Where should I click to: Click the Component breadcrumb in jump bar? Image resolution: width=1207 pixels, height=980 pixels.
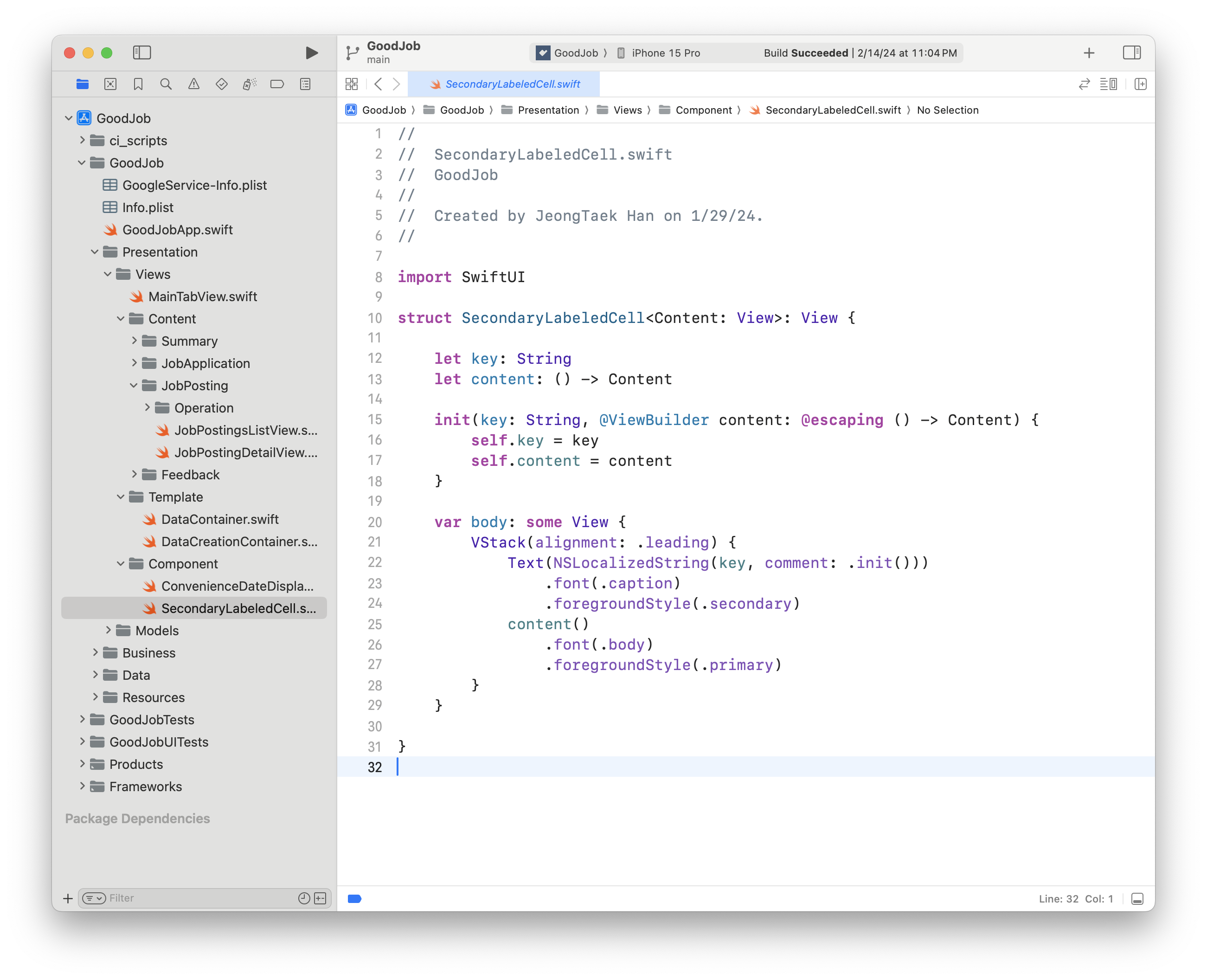point(703,110)
